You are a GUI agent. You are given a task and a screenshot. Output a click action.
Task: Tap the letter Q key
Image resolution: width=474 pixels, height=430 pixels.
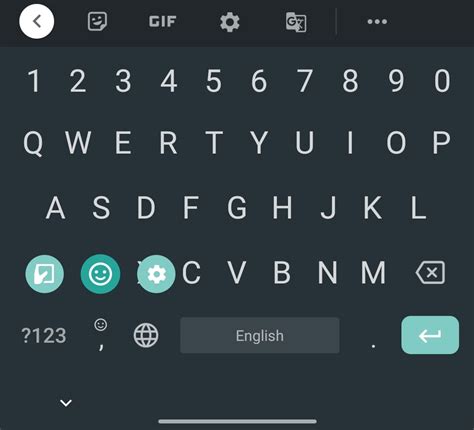point(33,143)
